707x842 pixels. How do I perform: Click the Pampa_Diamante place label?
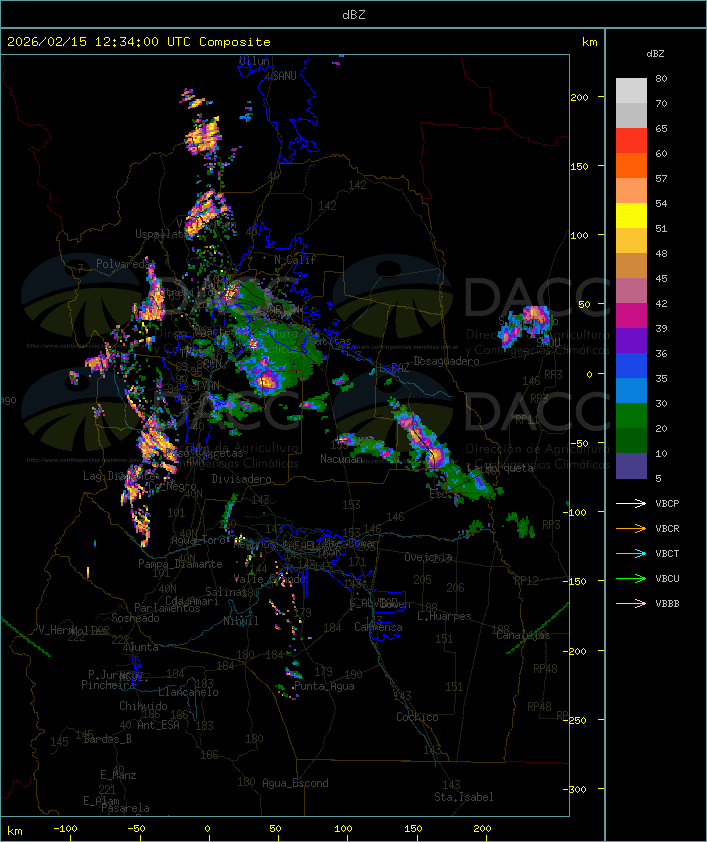(180, 564)
